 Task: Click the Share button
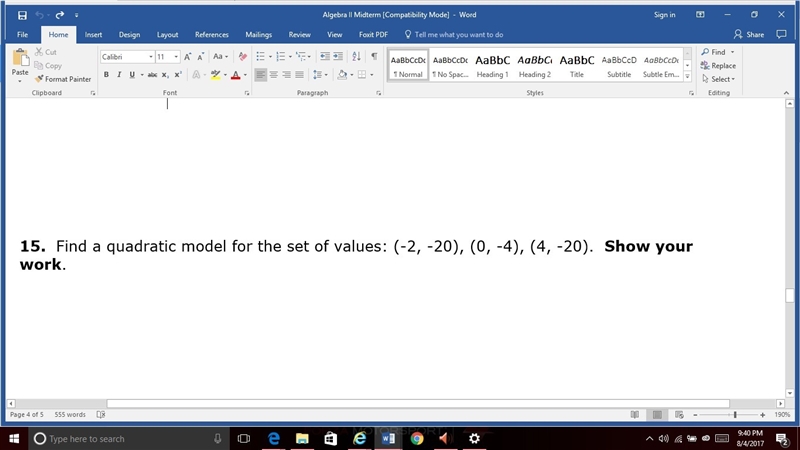749,35
